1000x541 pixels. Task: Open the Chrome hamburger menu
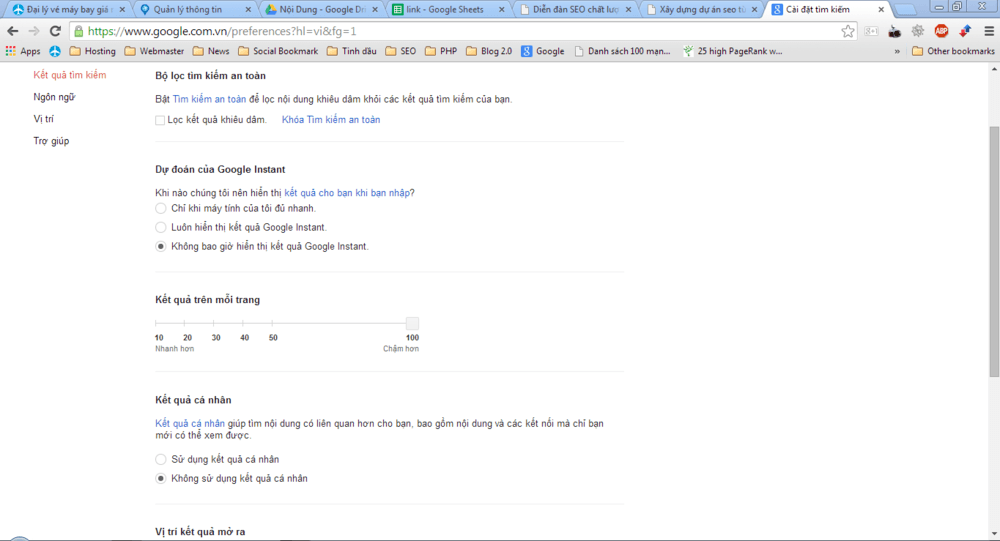(x=989, y=31)
